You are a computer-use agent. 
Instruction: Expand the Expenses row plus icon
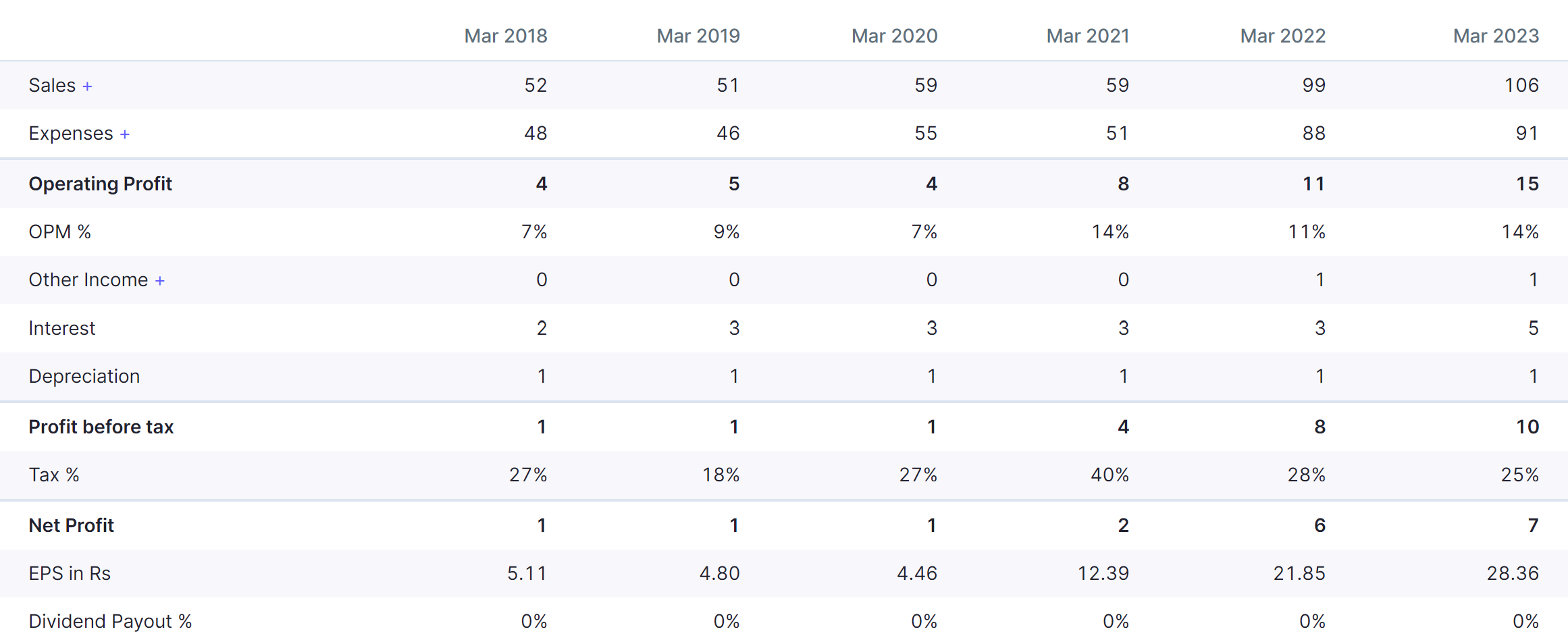coord(125,134)
